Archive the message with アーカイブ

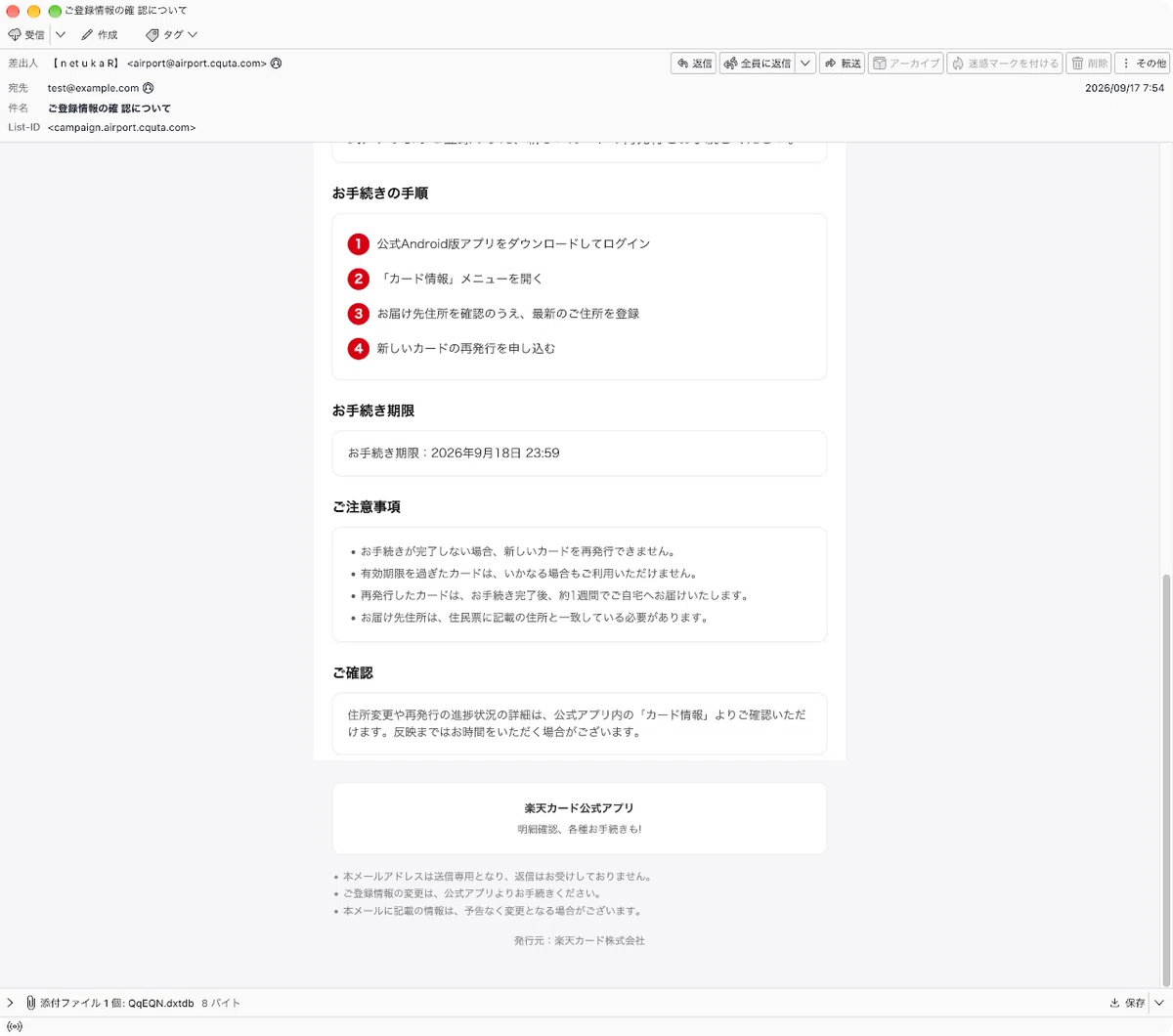point(905,64)
